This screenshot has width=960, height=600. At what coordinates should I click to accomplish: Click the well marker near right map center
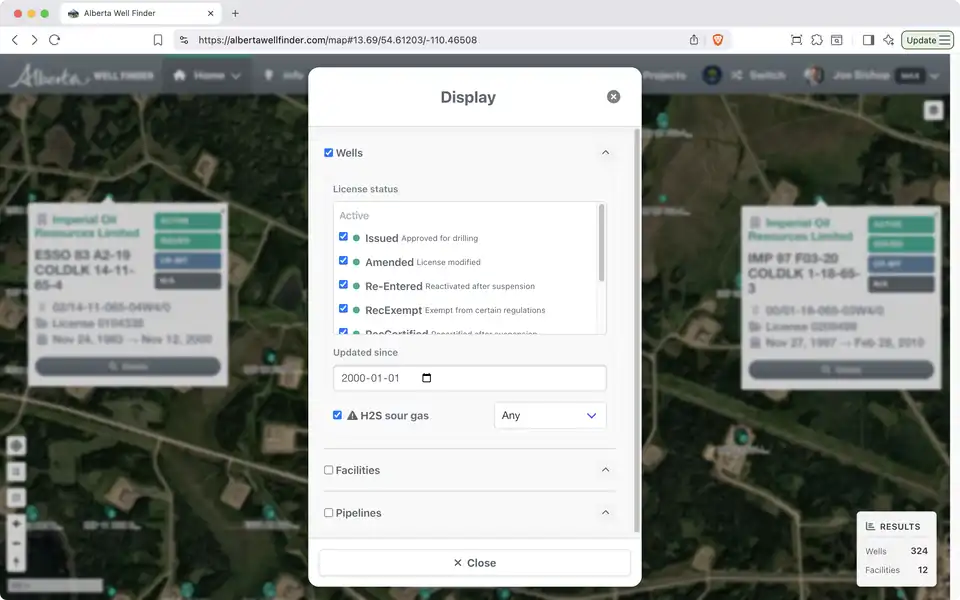pos(743,437)
